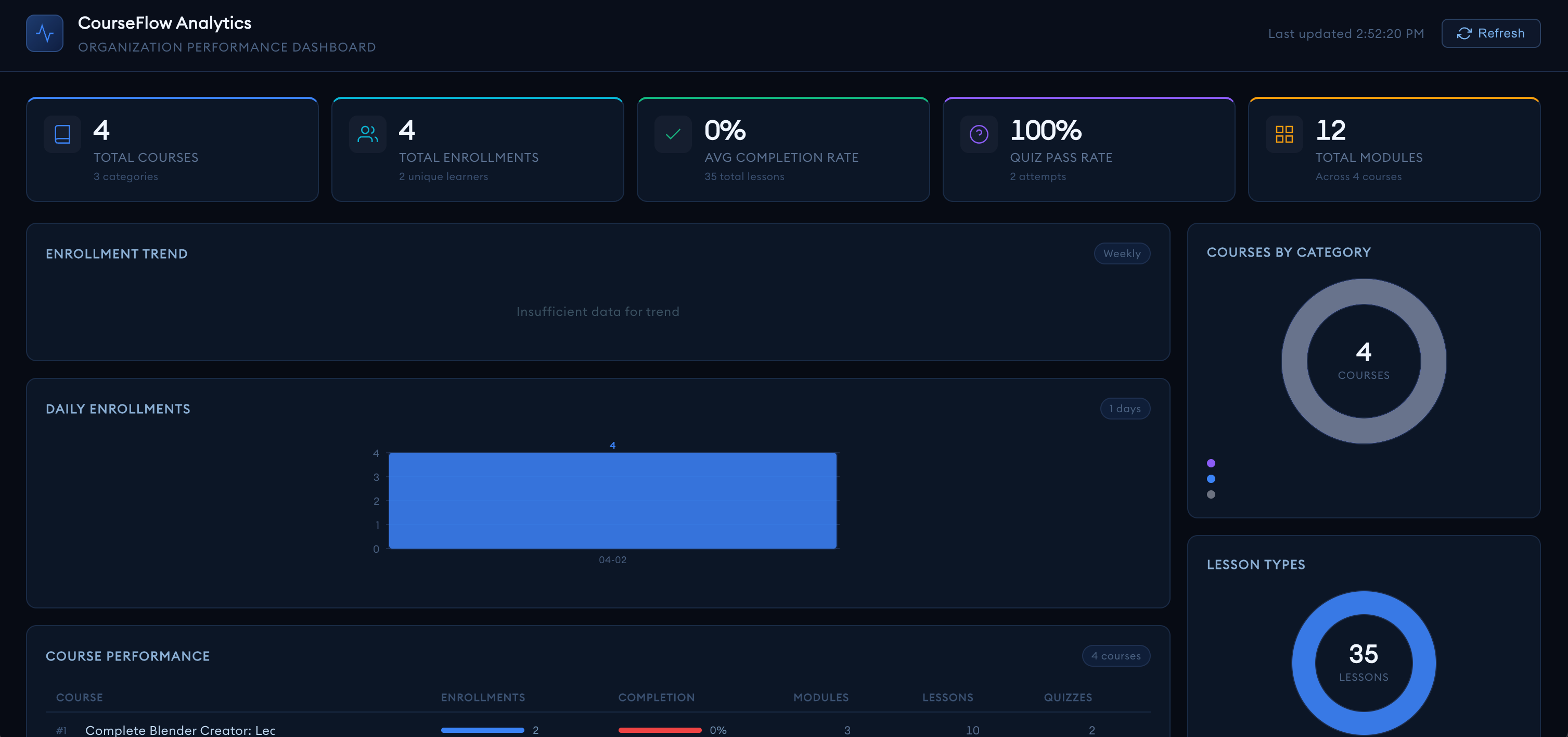Image resolution: width=1568 pixels, height=737 pixels.
Task: Sort table by Completion column header
Action: point(656,697)
